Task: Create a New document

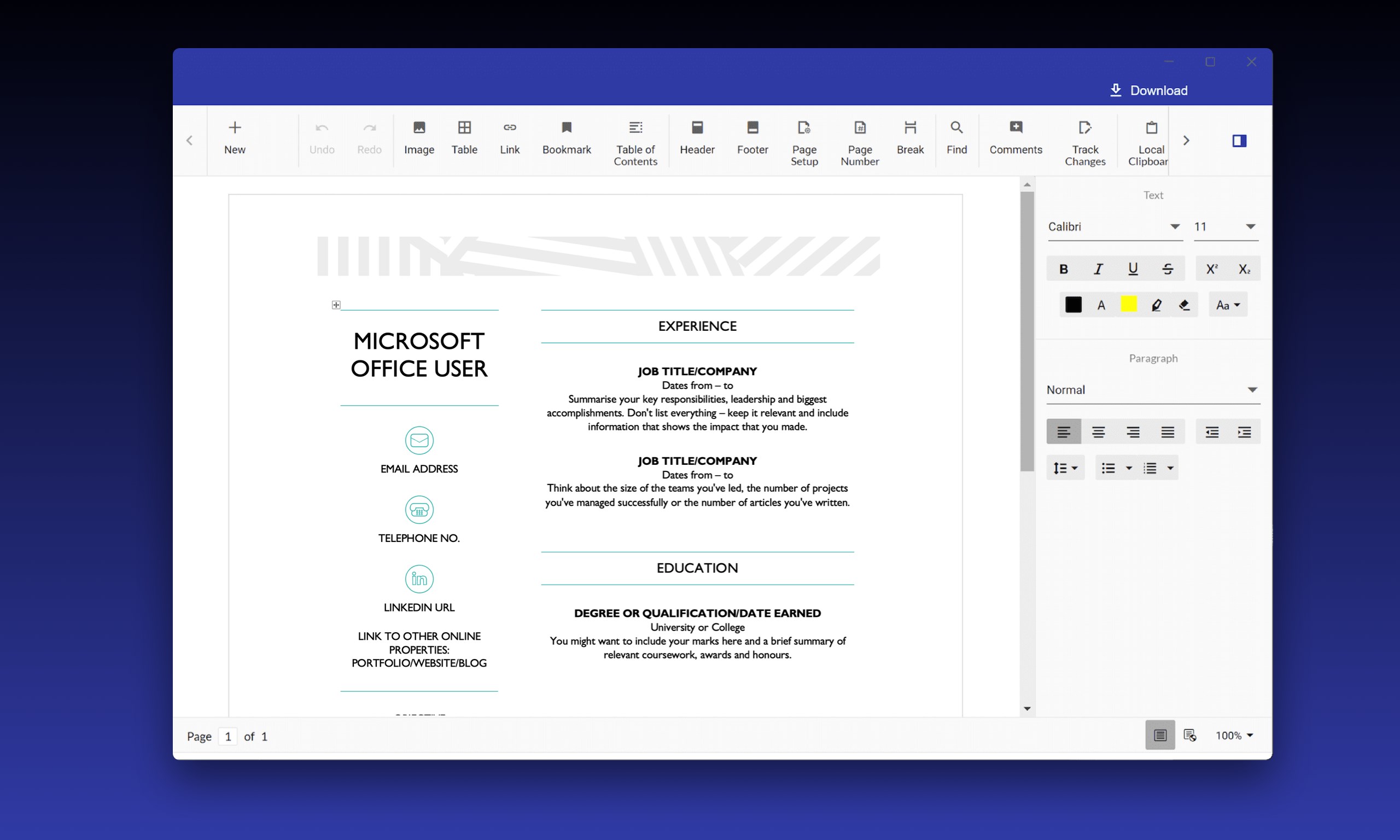Action: click(235, 139)
